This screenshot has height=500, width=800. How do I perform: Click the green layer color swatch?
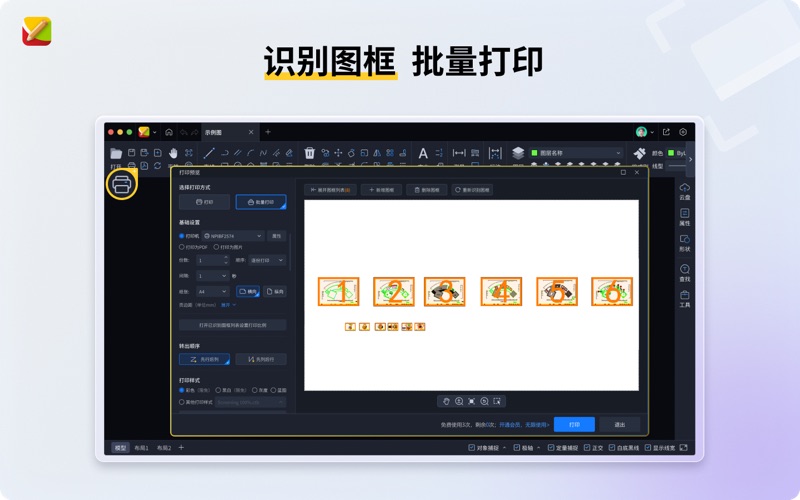pyautogui.click(x=534, y=153)
